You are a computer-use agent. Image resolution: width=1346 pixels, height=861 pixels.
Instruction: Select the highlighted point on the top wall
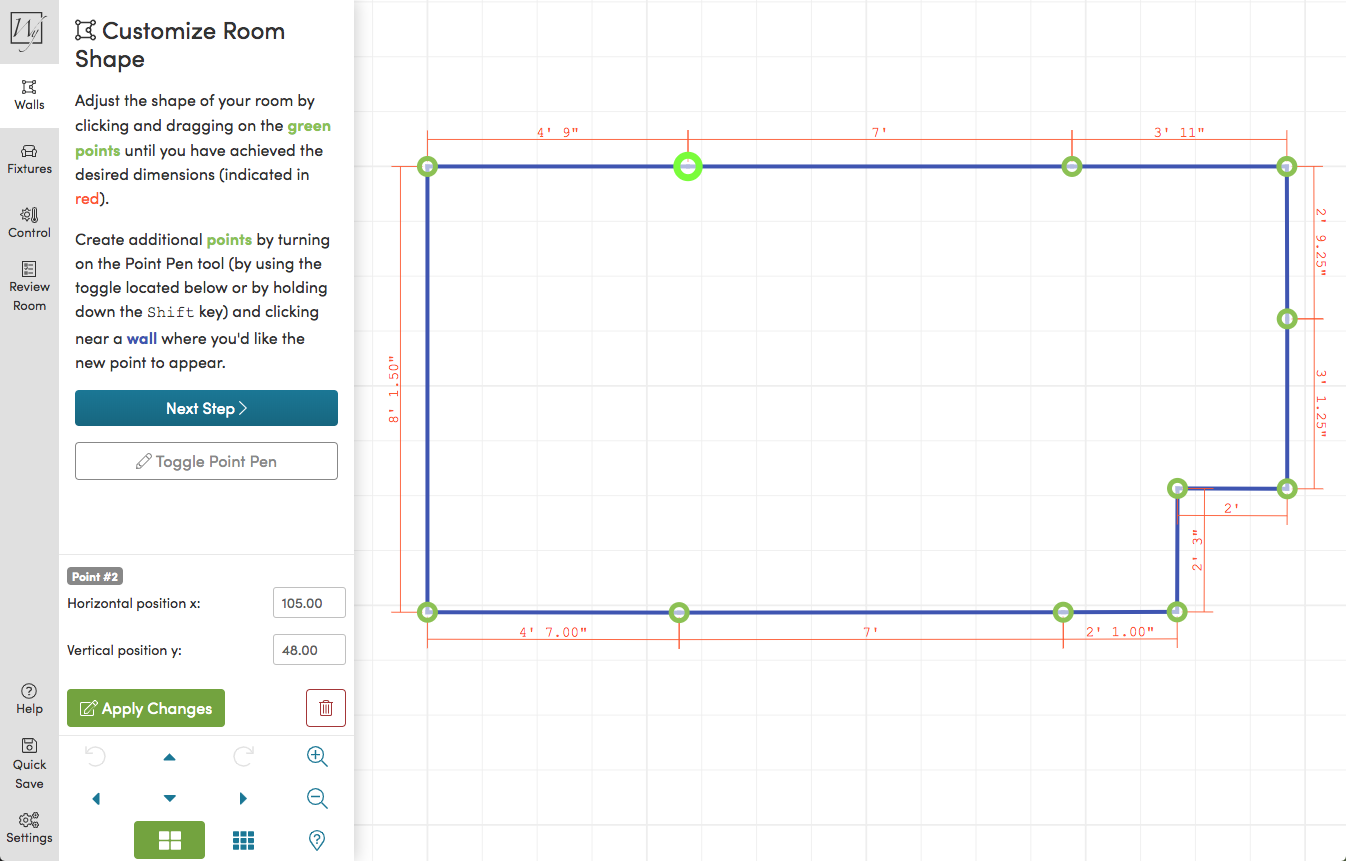click(687, 166)
